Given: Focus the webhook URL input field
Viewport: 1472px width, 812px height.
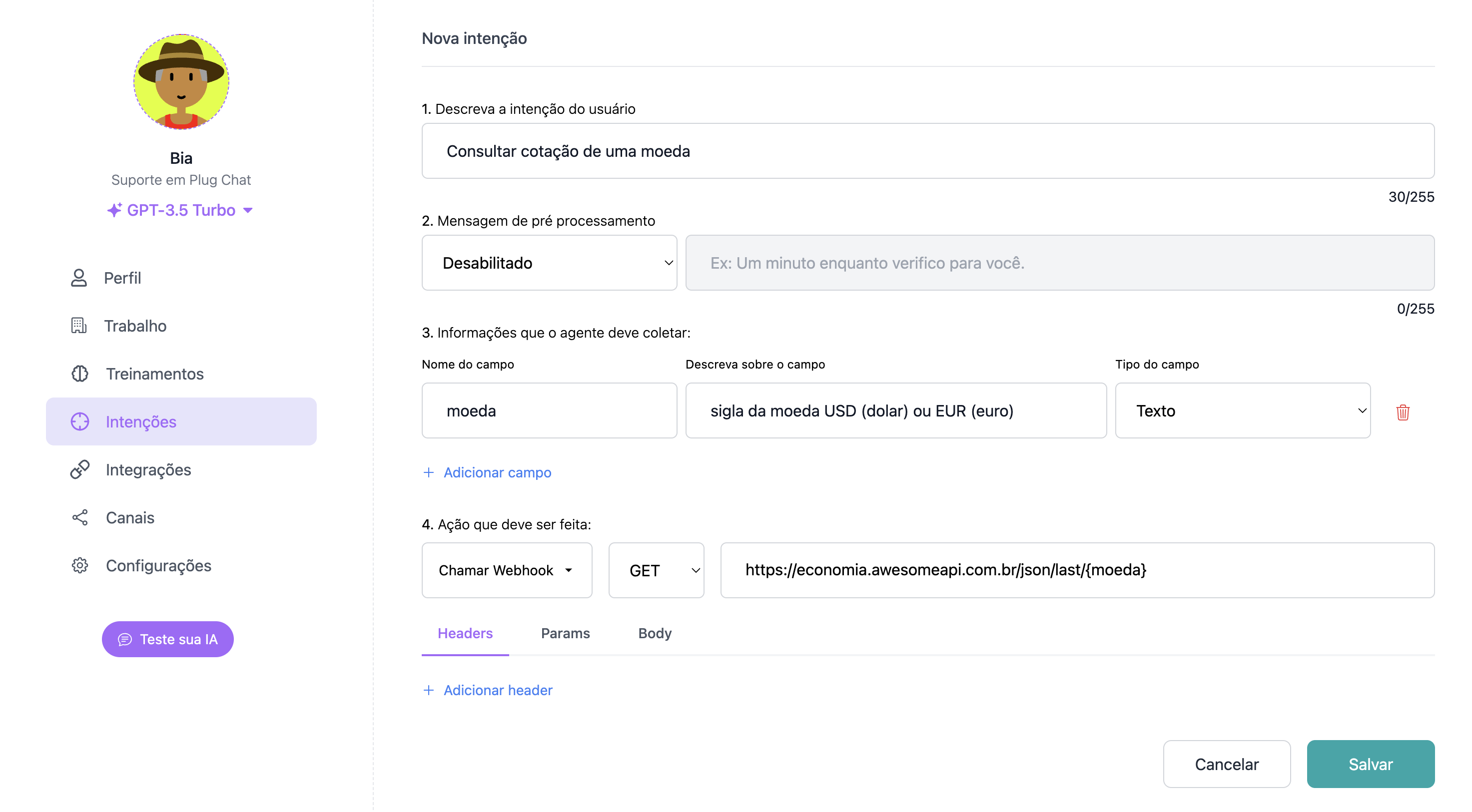Looking at the screenshot, I should 1077,570.
